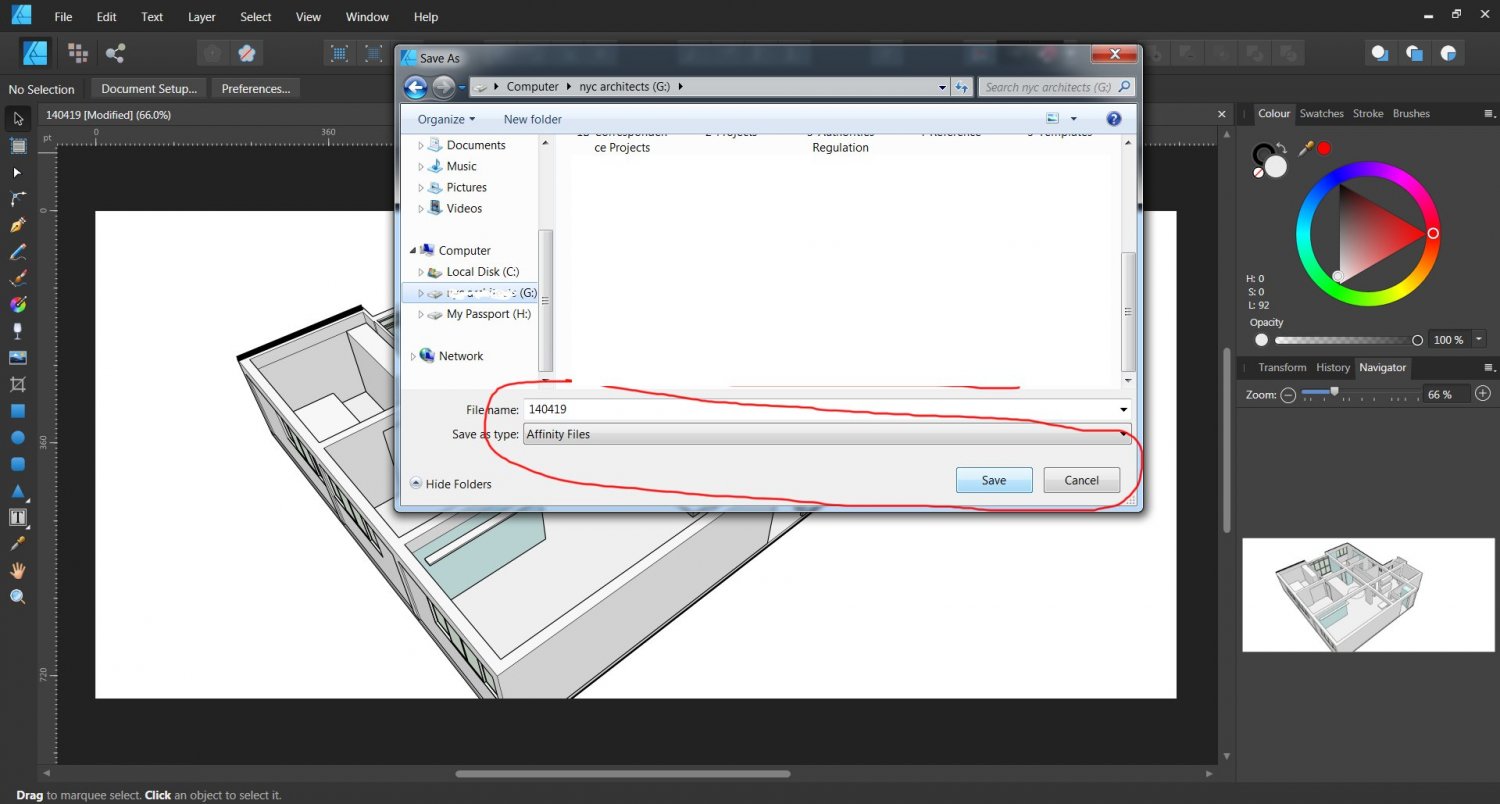
Task: Click the File name input field
Action: (x=828, y=409)
